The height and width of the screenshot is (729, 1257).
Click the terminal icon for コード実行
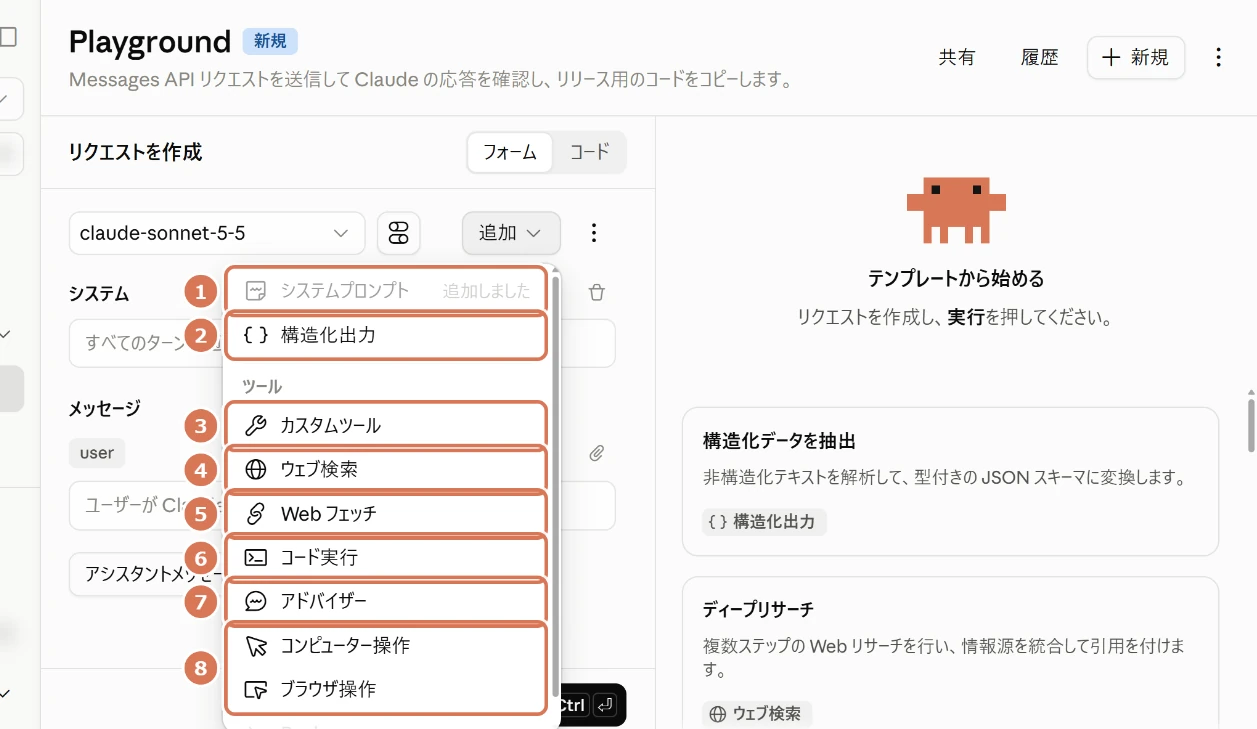pos(256,557)
